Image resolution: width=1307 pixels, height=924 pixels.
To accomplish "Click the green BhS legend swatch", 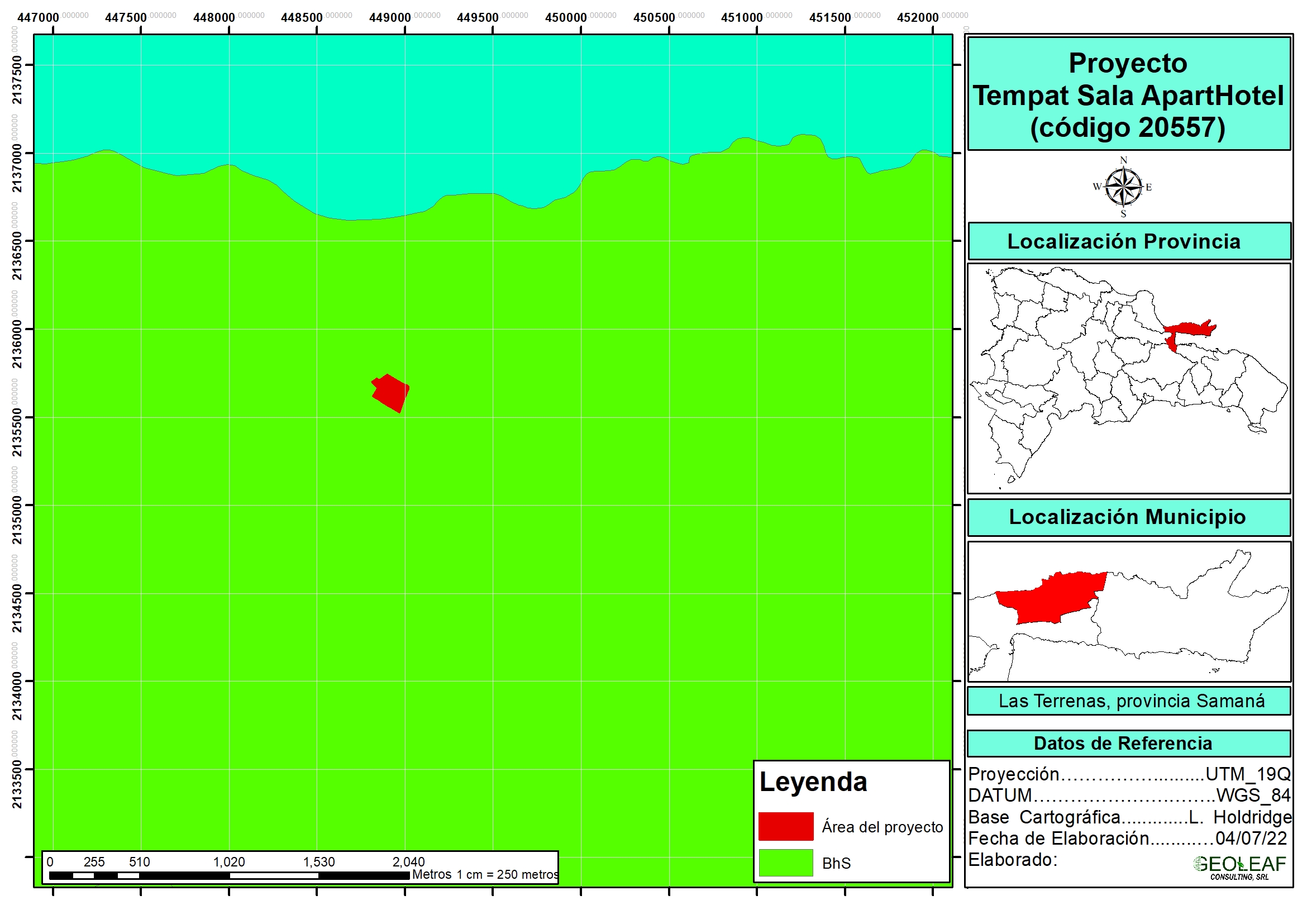I will pyautogui.click(x=785, y=863).
